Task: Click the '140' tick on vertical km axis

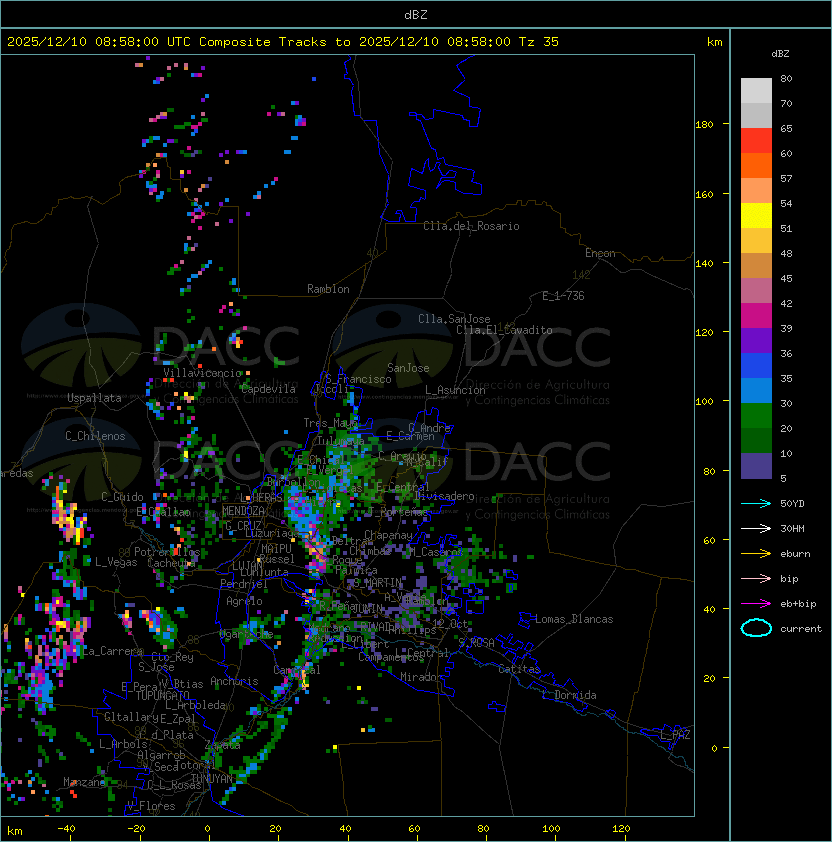Action: click(x=704, y=263)
